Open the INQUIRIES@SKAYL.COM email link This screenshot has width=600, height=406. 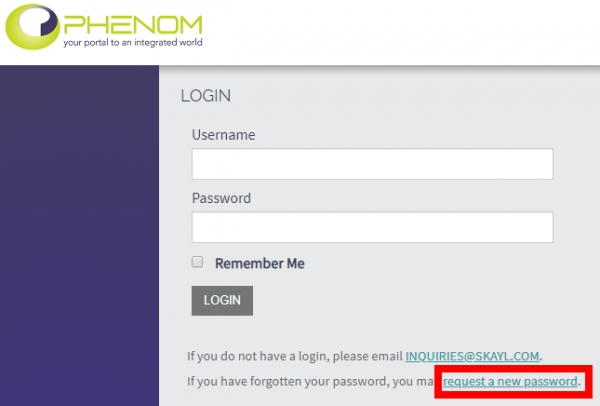pos(472,356)
